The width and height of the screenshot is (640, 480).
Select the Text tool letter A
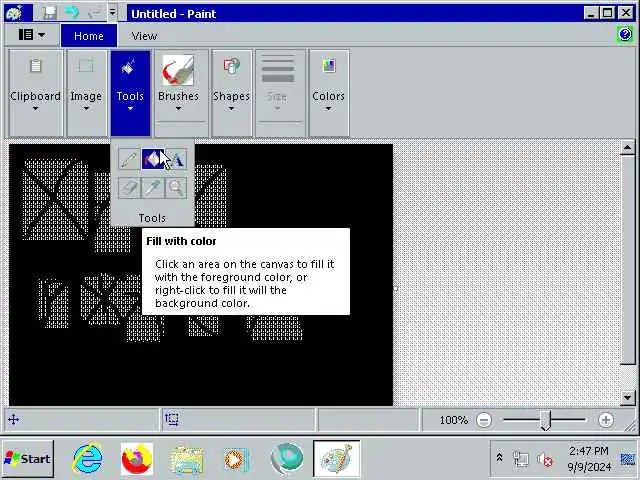point(176,159)
